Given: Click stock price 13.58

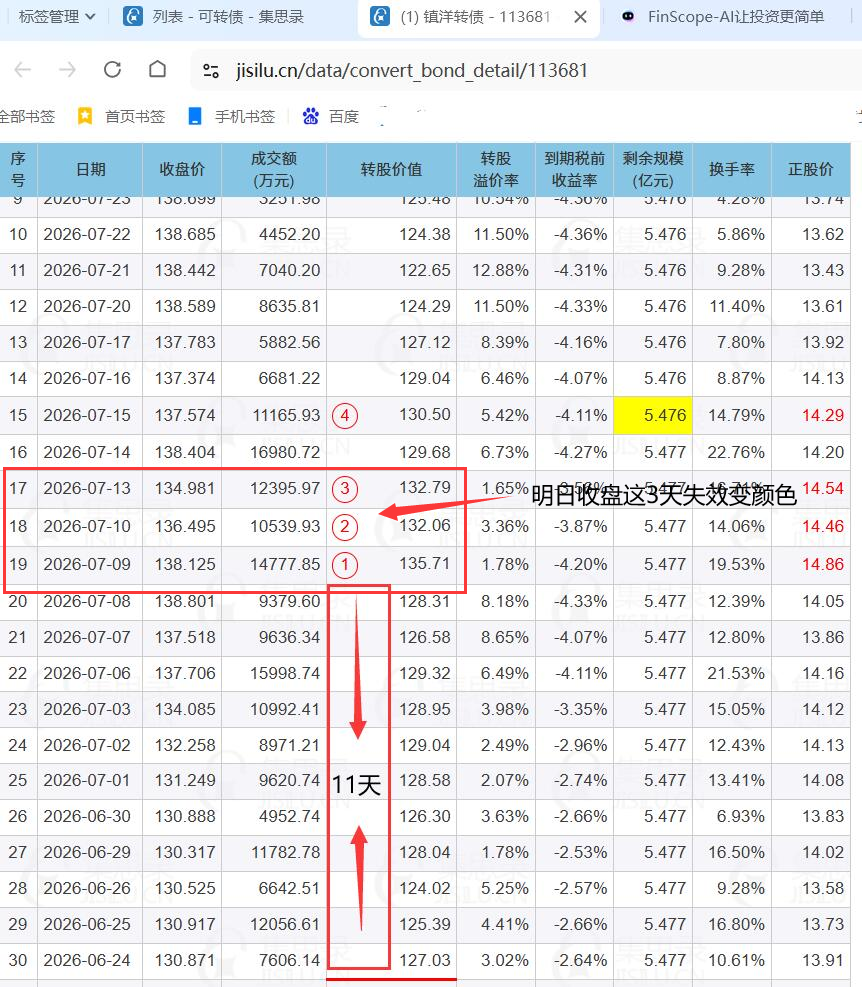Looking at the screenshot, I should tap(823, 888).
